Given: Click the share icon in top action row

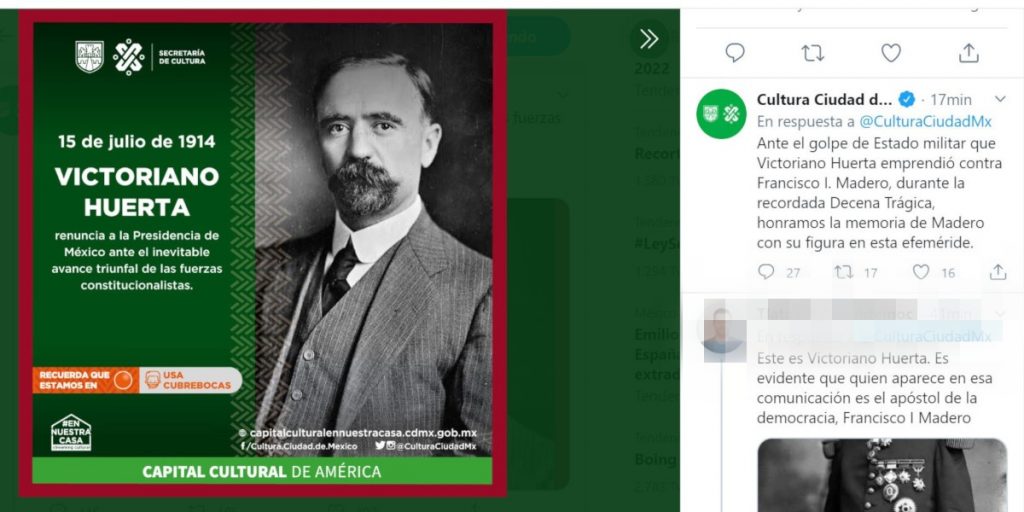Looking at the screenshot, I should click(969, 53).
